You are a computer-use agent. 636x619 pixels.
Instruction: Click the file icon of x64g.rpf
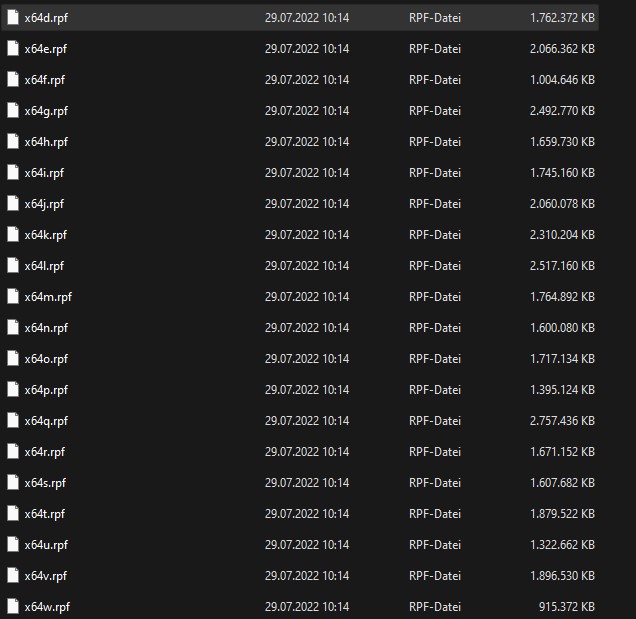coord(13,110)
